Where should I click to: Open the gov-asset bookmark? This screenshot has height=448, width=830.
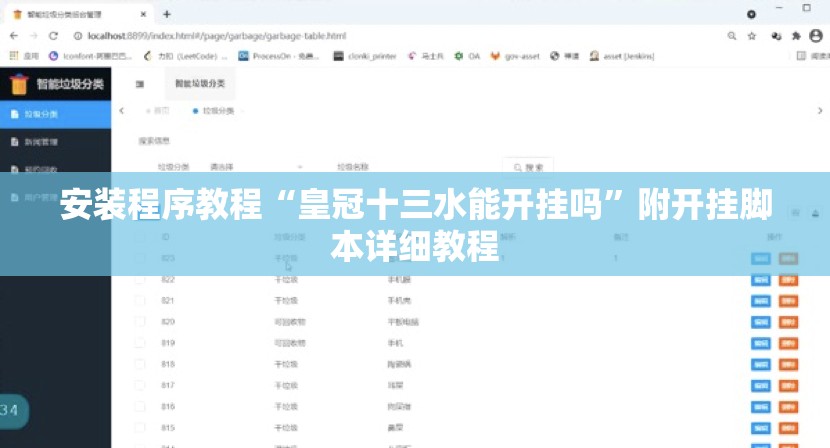[515, 56]
